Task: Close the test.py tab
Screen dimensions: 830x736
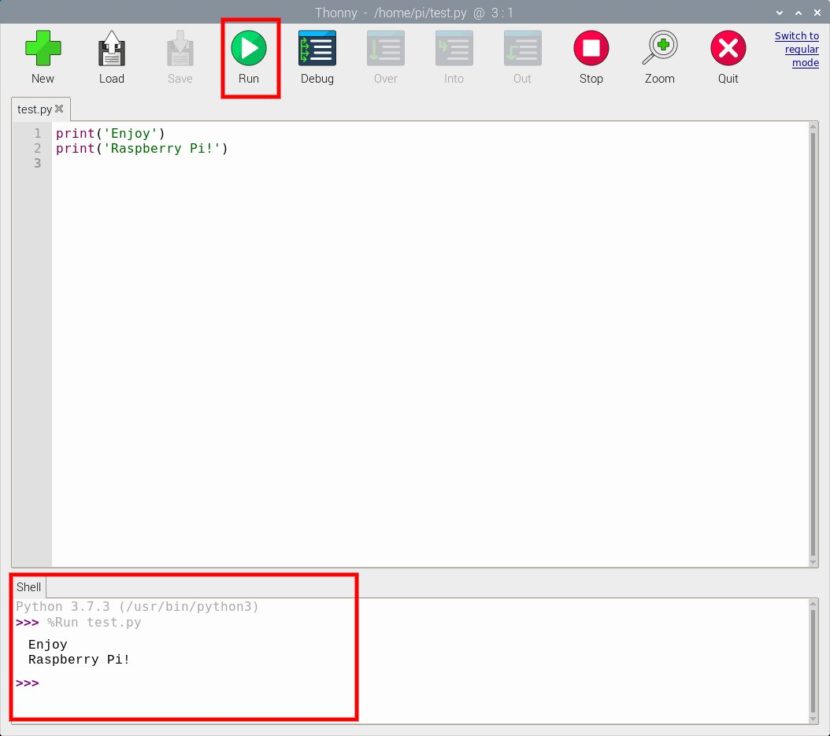Action: click(58, 109)
